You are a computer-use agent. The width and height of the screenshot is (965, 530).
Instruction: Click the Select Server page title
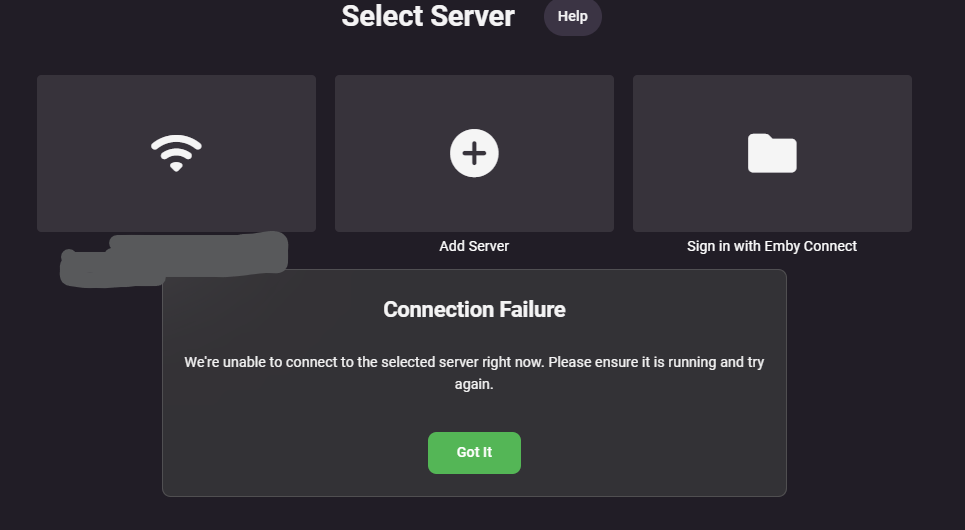pos(428,16)
